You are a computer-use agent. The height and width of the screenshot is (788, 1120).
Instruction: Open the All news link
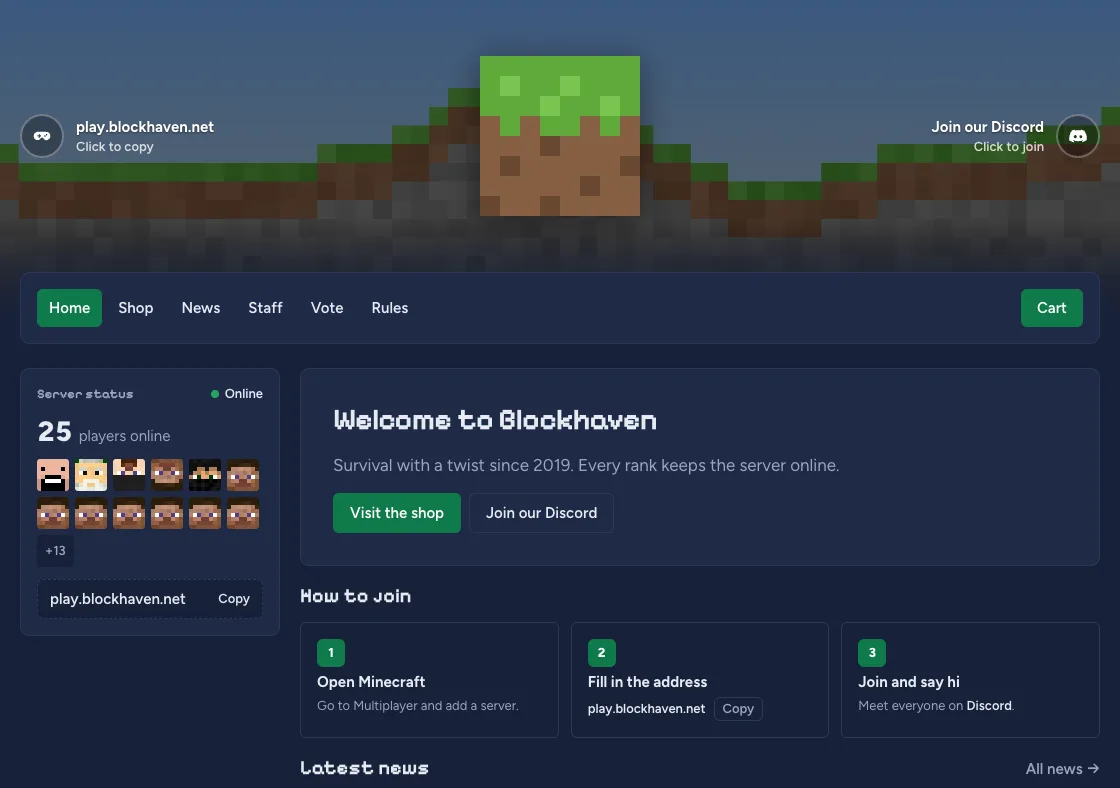click(x=1062, y=769)
